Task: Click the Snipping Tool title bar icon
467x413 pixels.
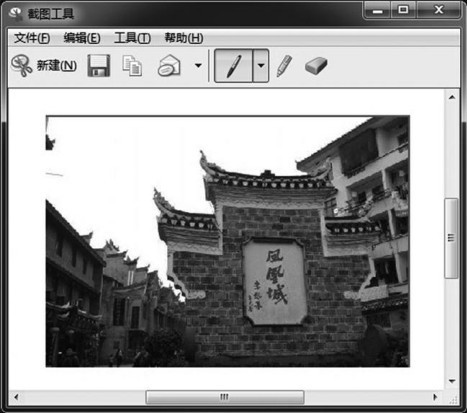Action: [15, 13]
